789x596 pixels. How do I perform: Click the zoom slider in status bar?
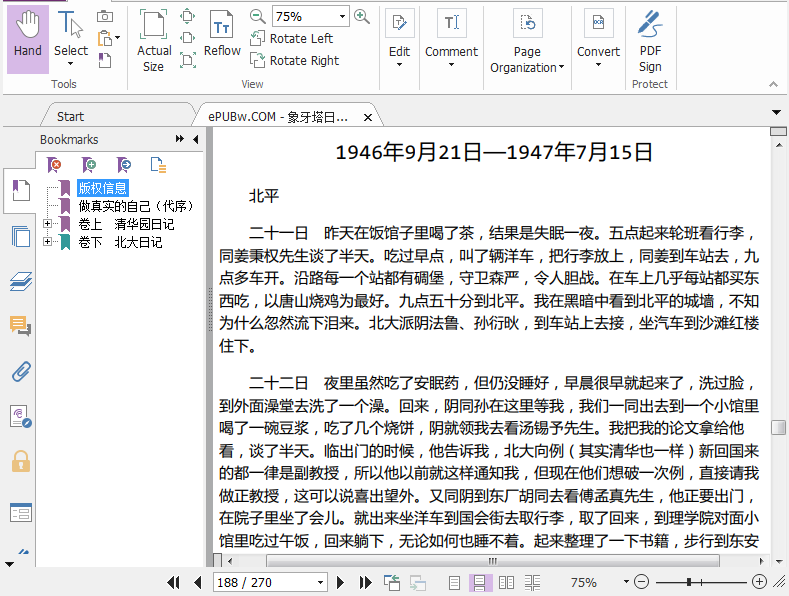click(x=689, y=582)
